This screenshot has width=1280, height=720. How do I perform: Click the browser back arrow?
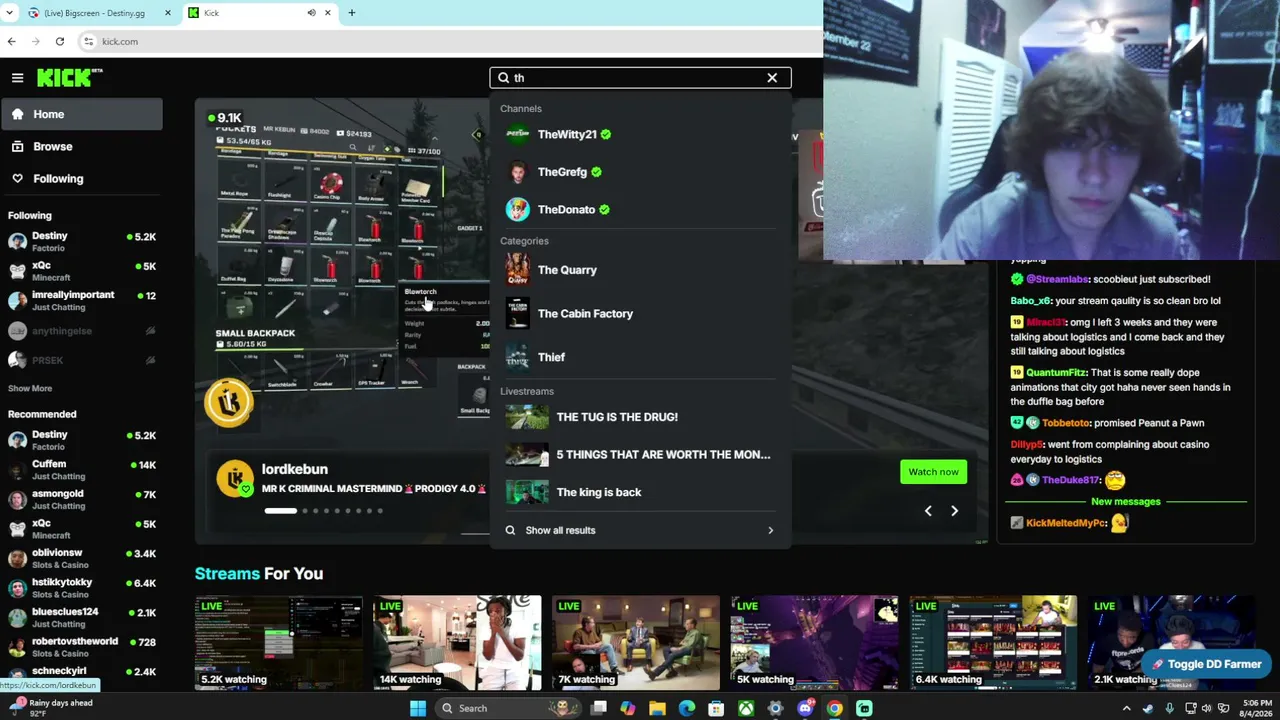[12, 41]
